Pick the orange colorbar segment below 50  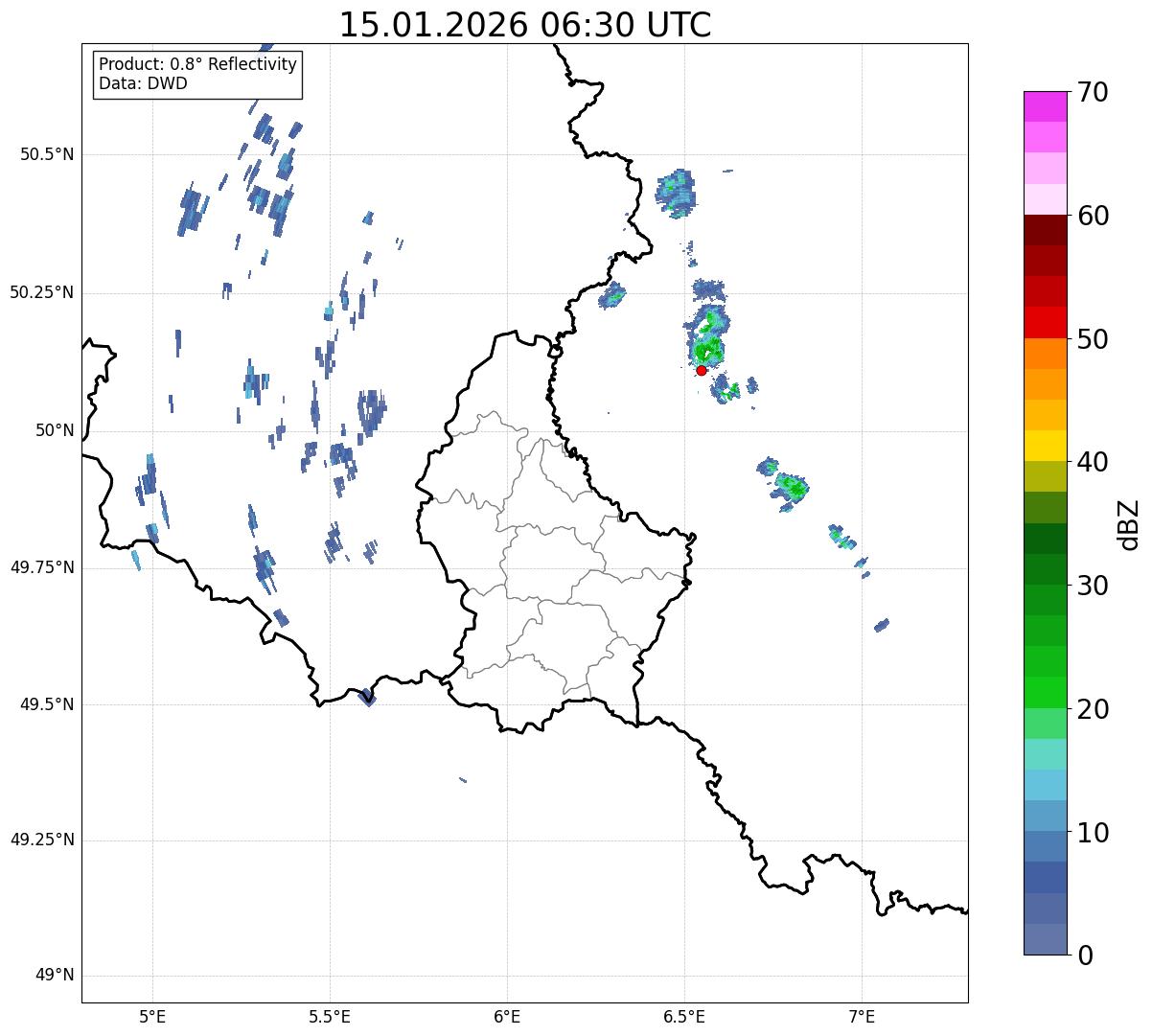tap(1045, 354)
